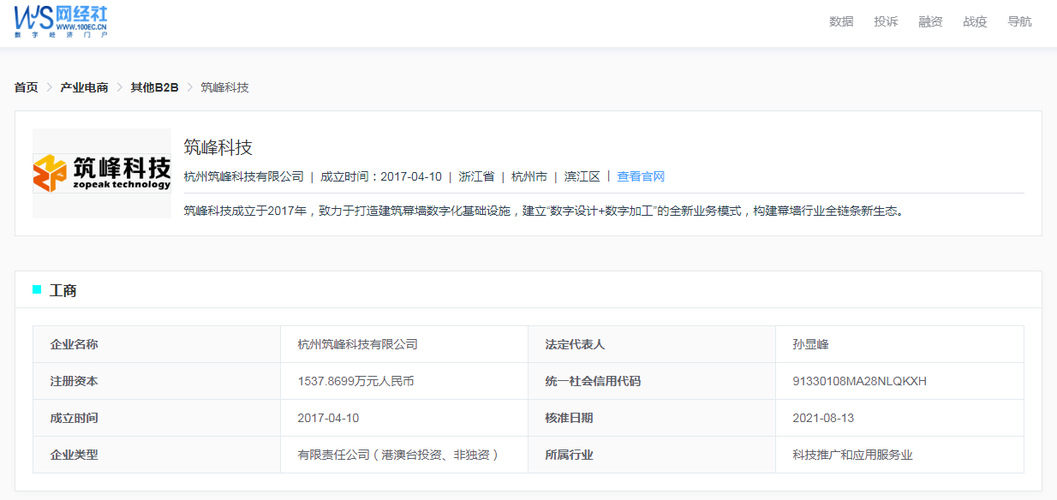Click 查看官网 link
This screenshot has height=500, width=1057.
click(x=641, y=177)
